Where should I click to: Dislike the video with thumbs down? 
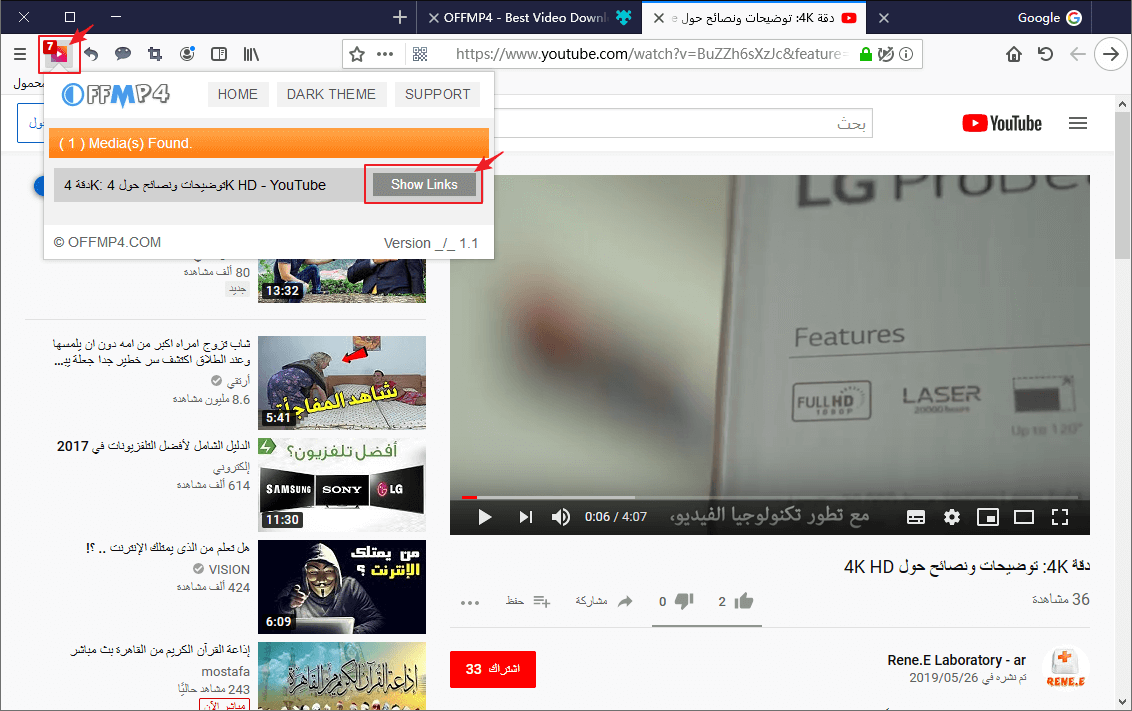pyautogui.click(x=684, y=601)
